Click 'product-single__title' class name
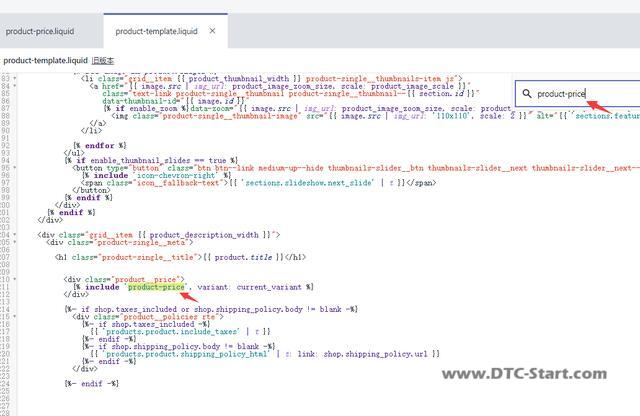 [x=148, y=257]
